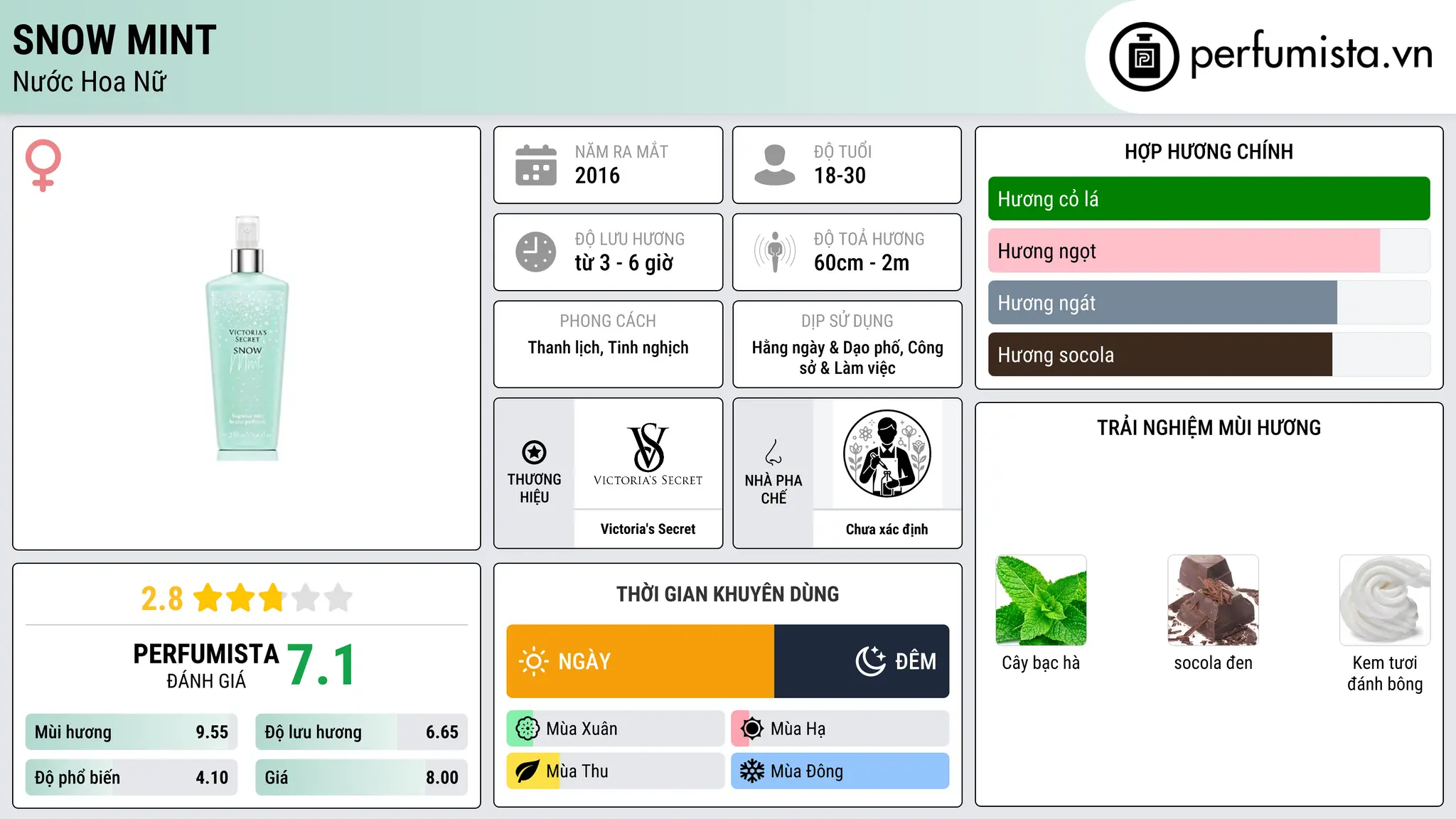Select the Hương socola brown bar
The height and width of the screenshot is (819, 1456).
[1209, 355]
